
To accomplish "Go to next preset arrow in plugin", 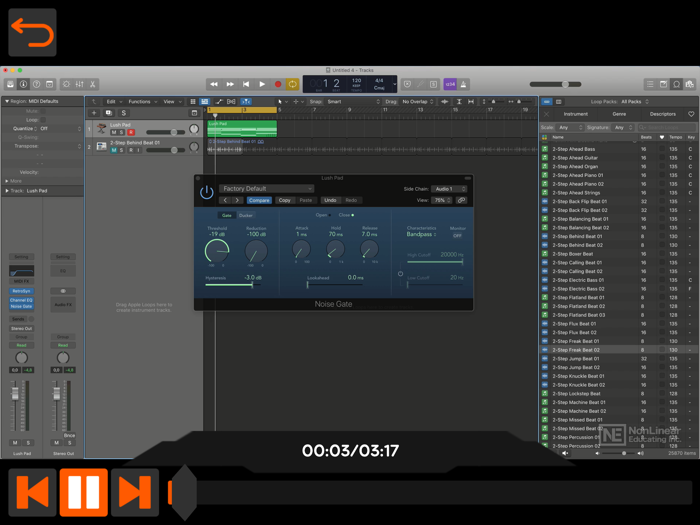I will (238, 200).
